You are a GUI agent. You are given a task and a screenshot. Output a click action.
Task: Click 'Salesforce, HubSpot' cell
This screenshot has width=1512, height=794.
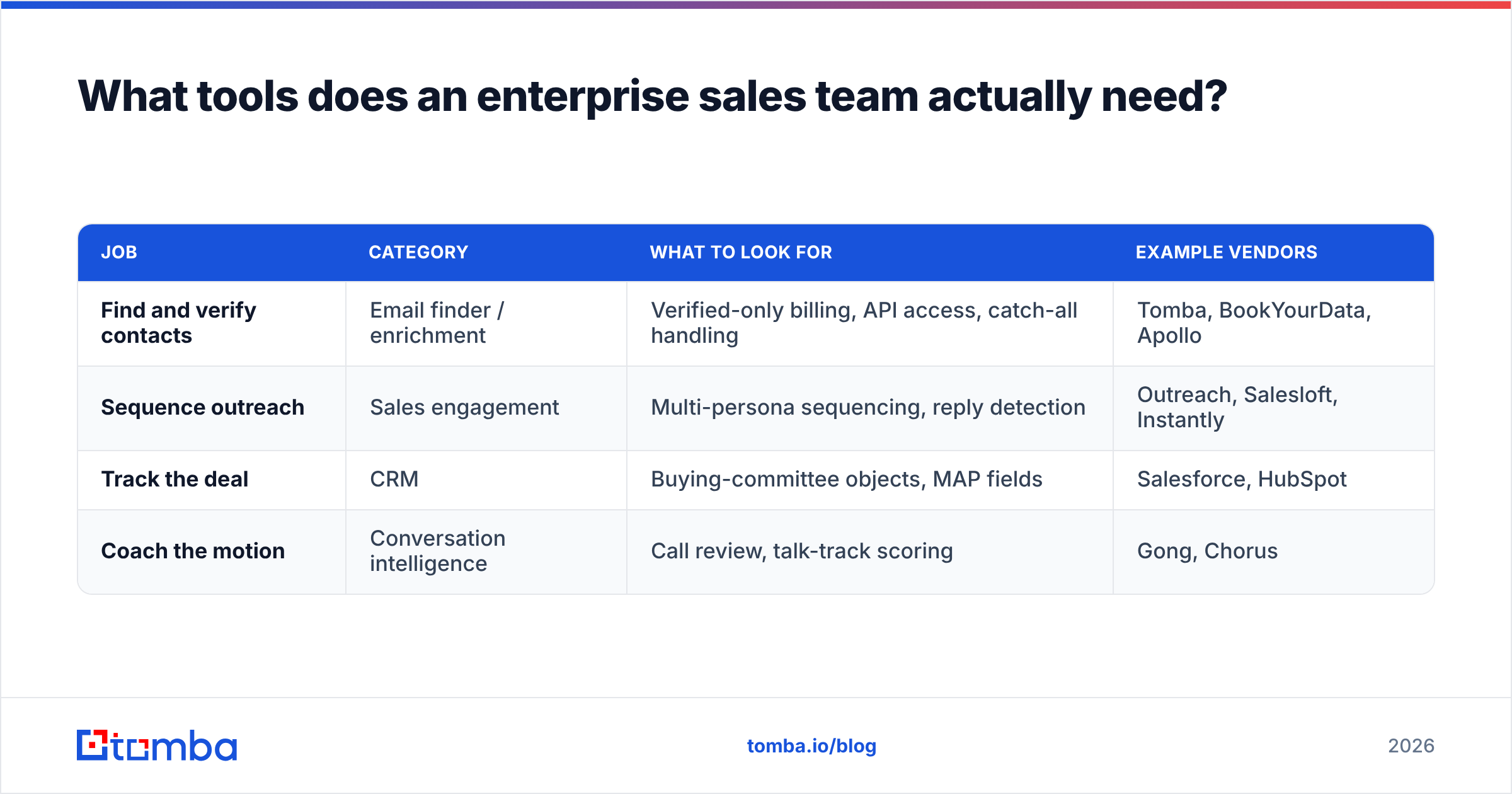coord(1274,480)
